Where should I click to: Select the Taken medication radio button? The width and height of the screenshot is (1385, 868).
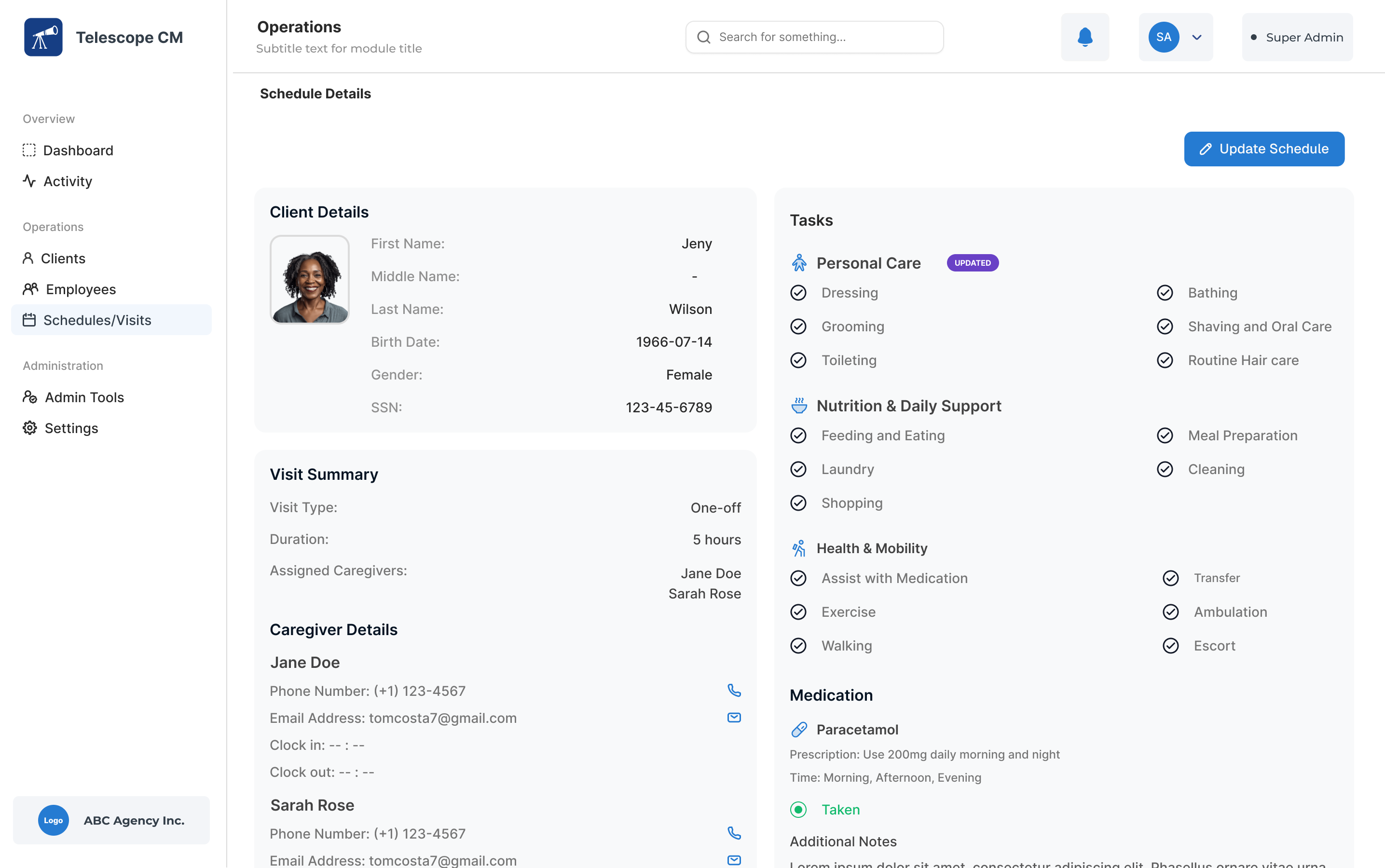click(x=798, y=810)
